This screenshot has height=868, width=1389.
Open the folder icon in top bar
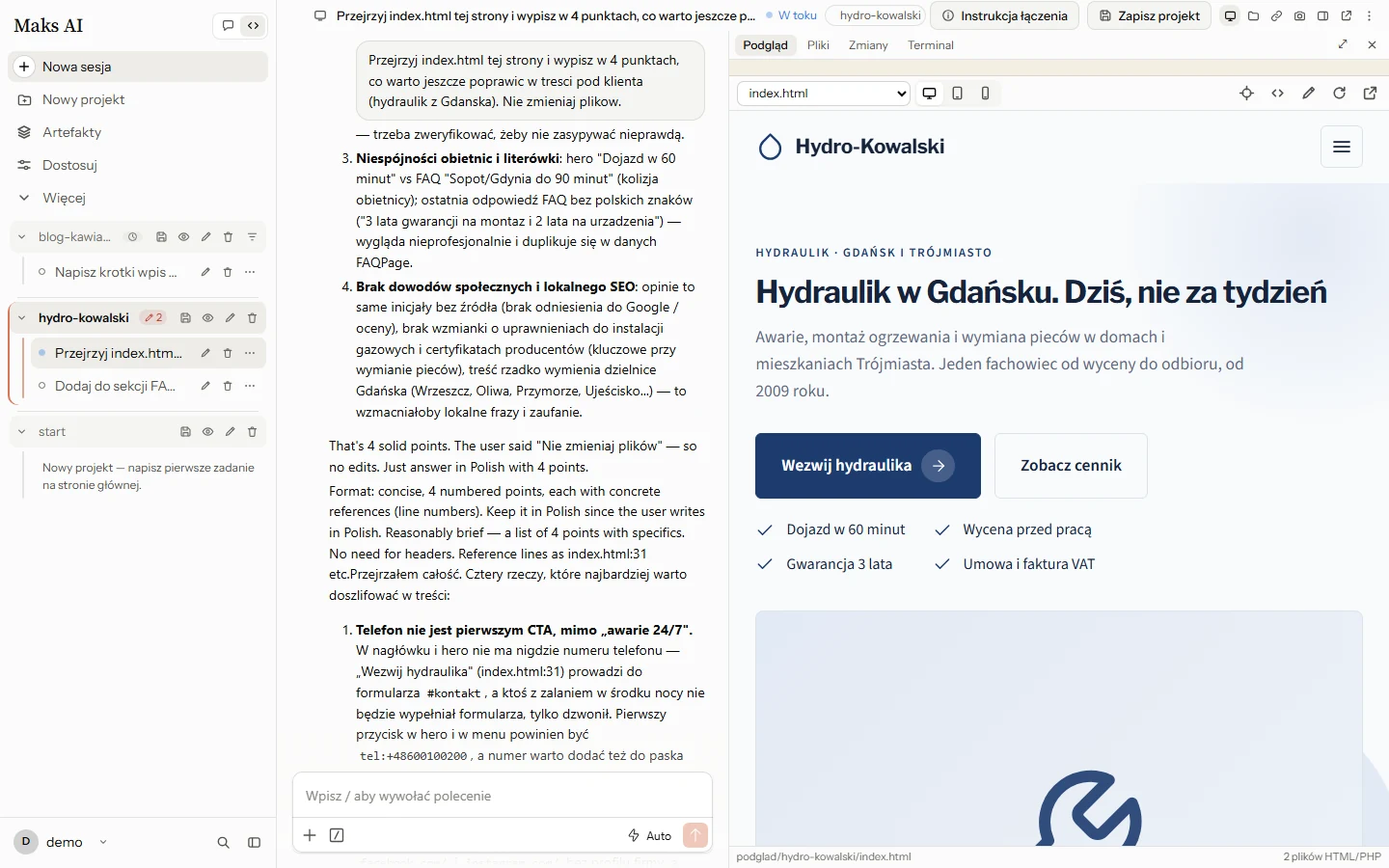1253,15
